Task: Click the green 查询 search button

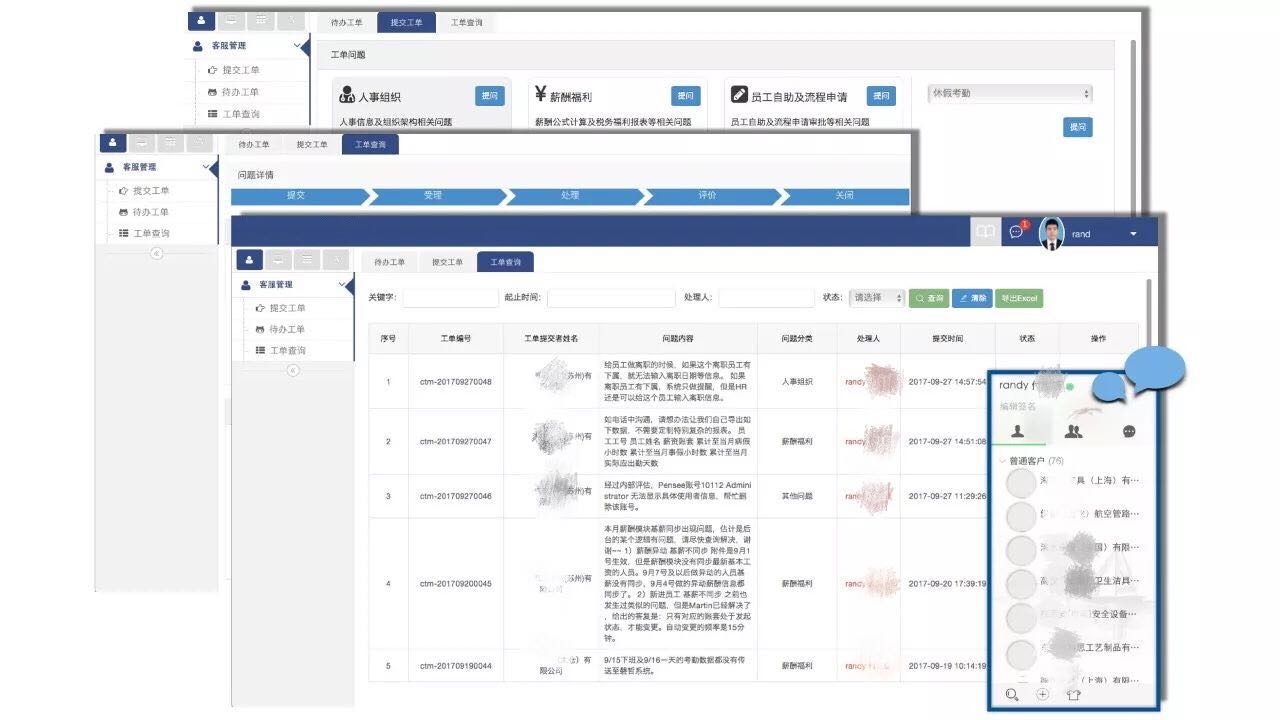Action: coord(929,298)
